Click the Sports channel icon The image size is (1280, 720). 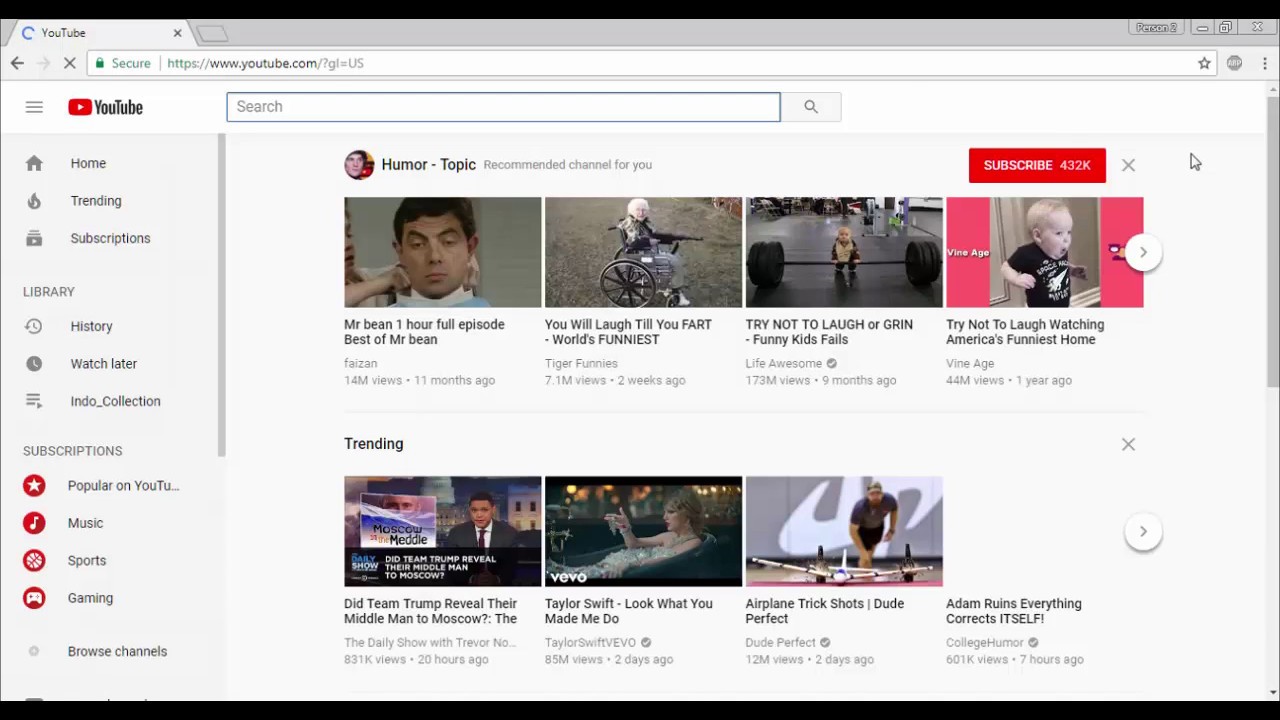tap(34, 560)
